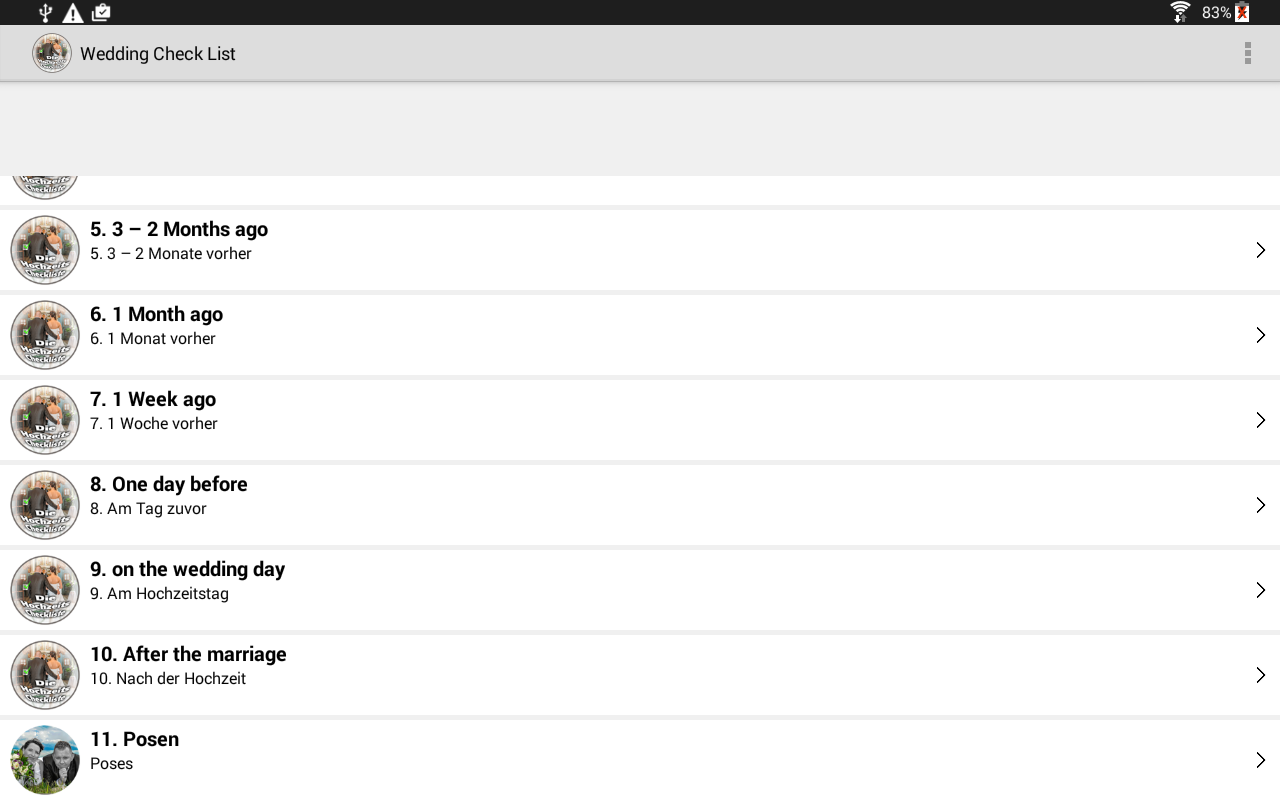The image size is (1280, 800).
Task: Tap the warning triangle notification icon
Action: point(73,13)
